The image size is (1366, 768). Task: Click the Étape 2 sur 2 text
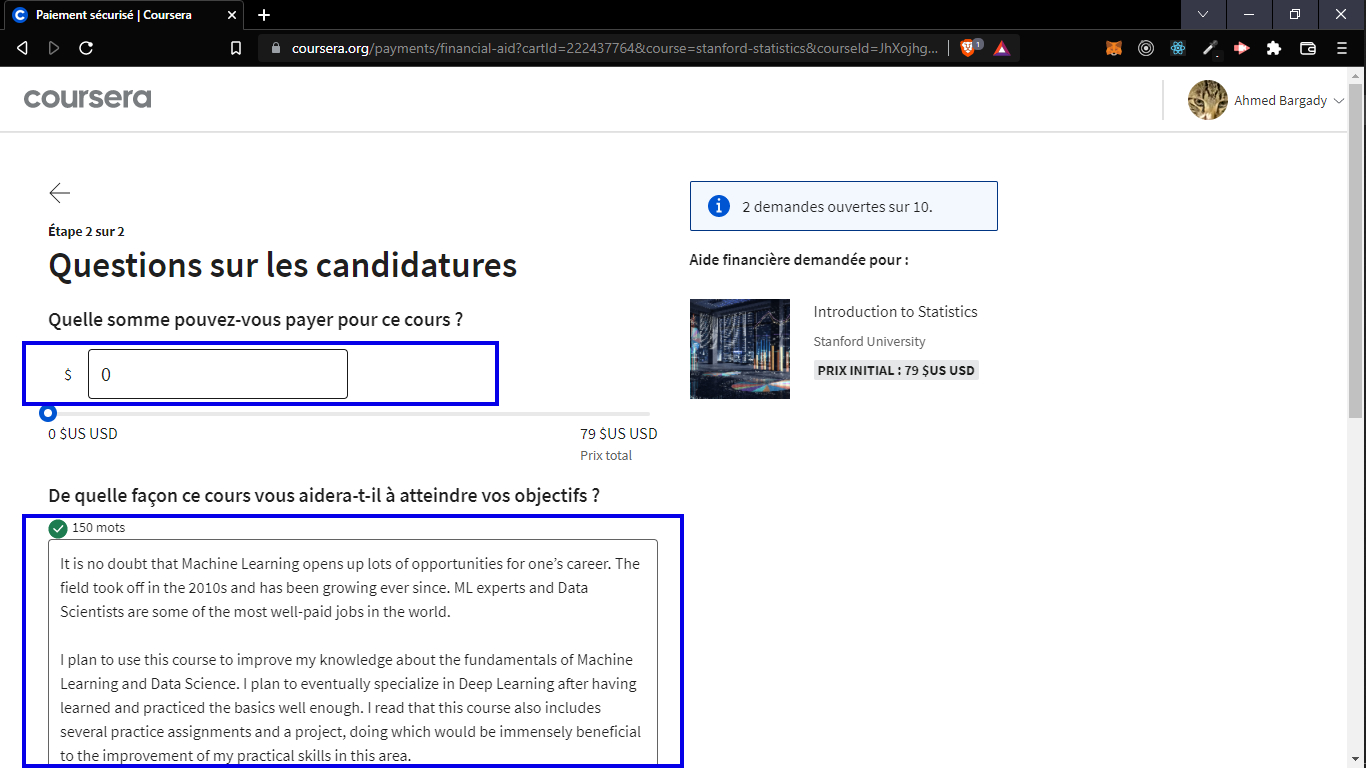coord(86,231)
